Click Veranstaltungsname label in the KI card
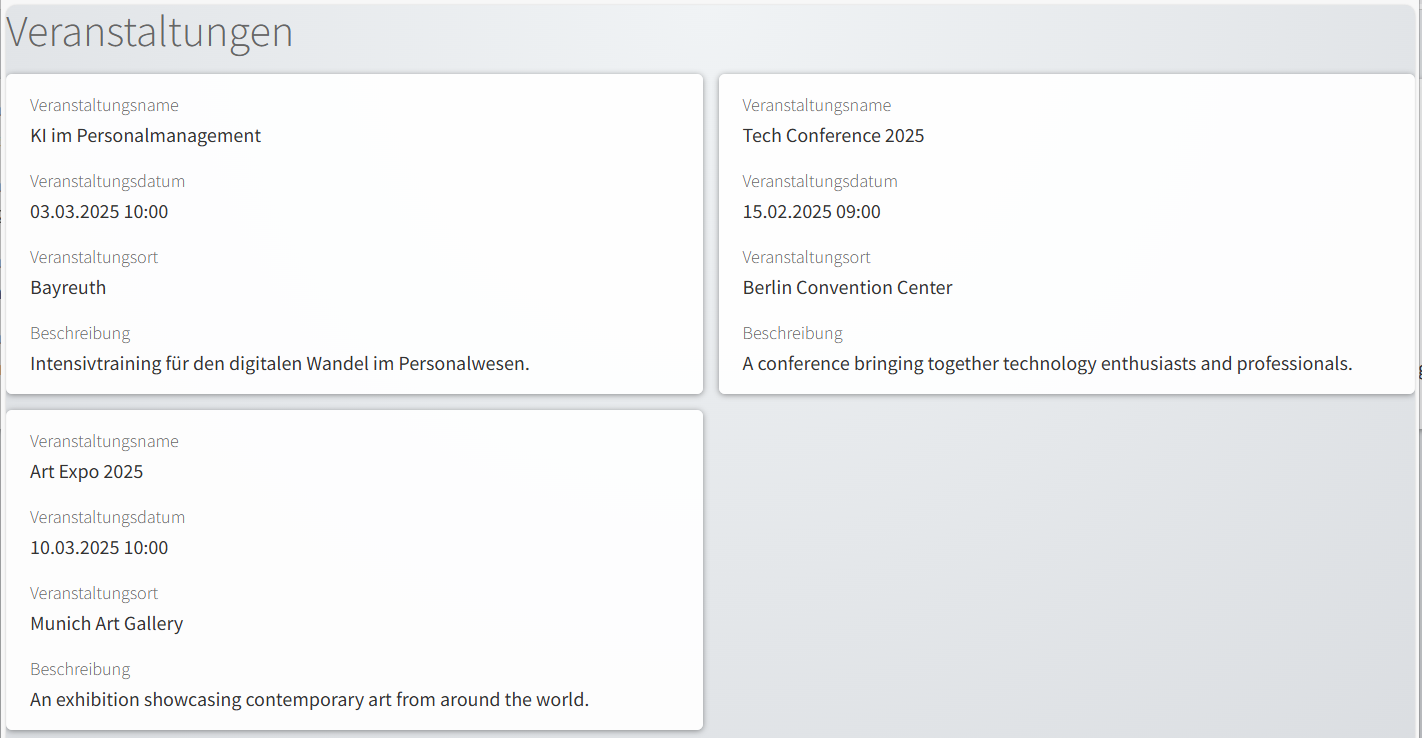Screen dimensions: 1422x738 (104, 106)
